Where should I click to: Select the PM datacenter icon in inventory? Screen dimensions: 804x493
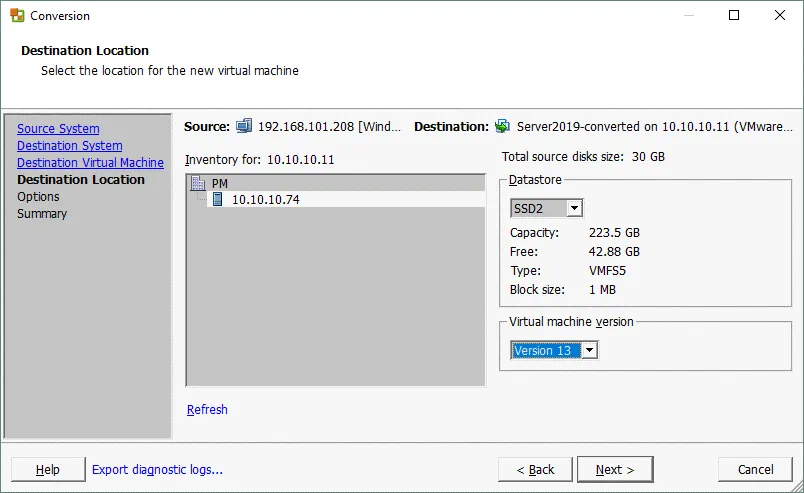(x=198, y=183)
